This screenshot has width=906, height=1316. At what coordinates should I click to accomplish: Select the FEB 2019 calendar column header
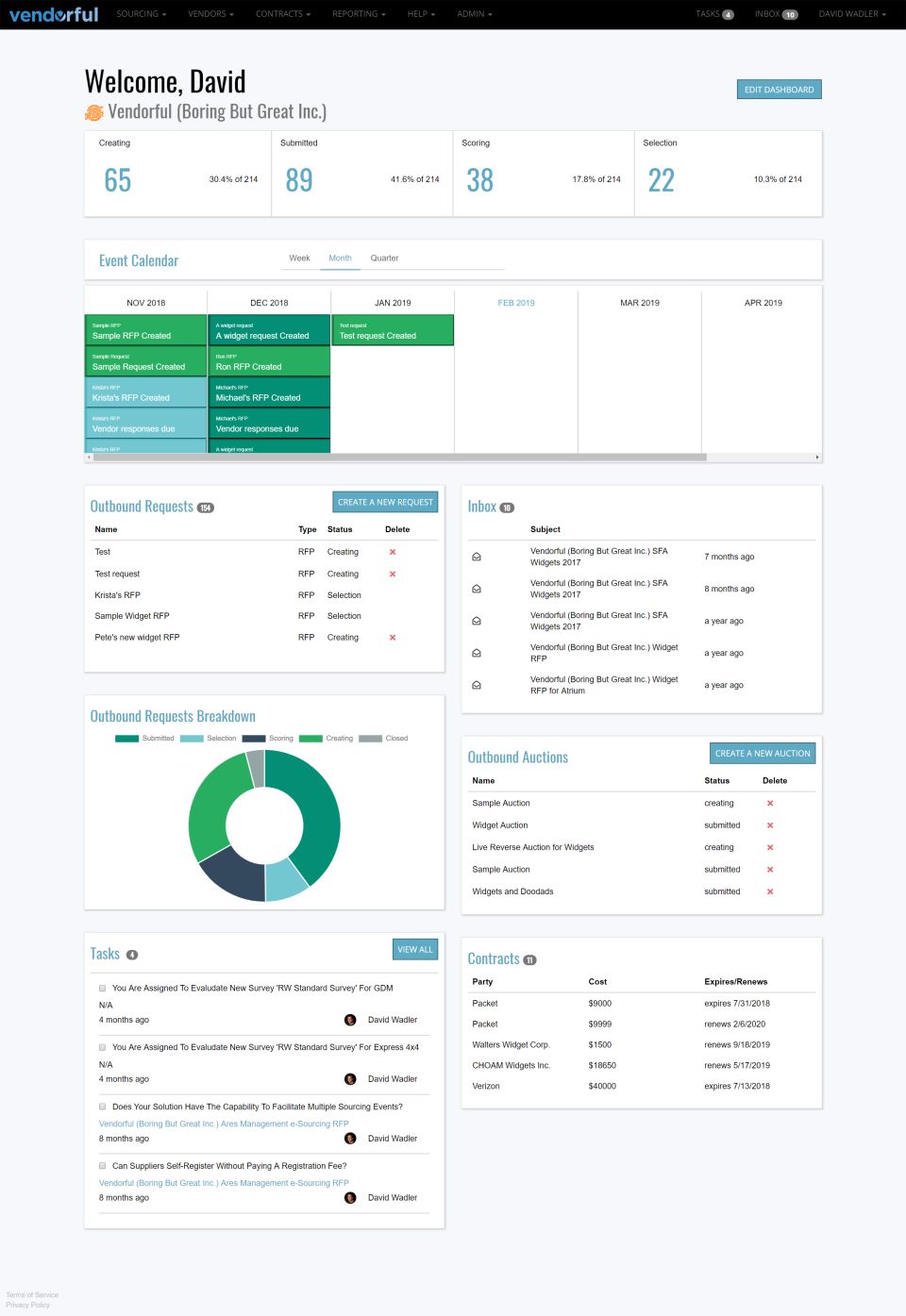pos(516,303)
